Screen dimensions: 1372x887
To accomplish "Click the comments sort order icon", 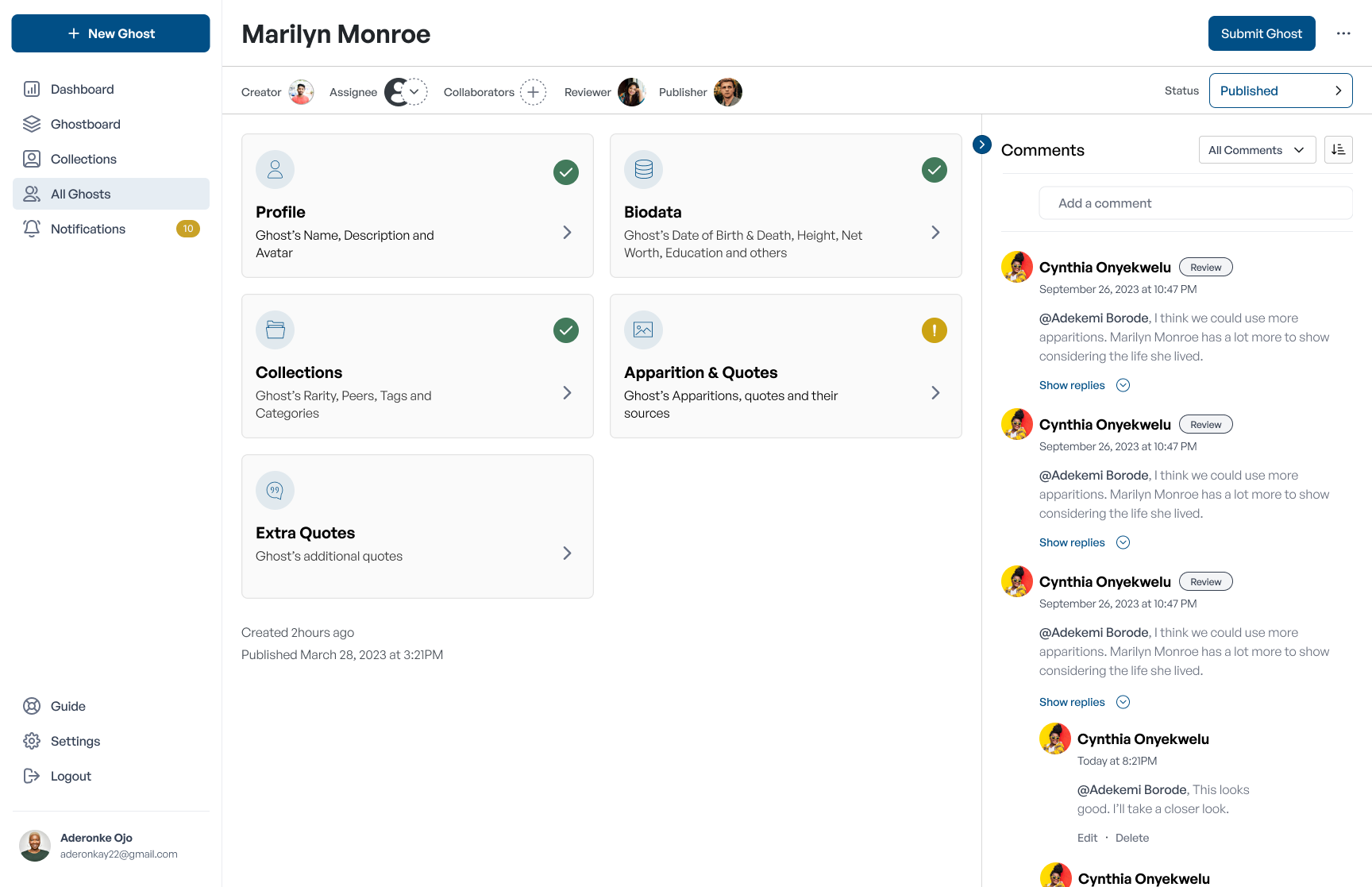I will (1339, 150).
